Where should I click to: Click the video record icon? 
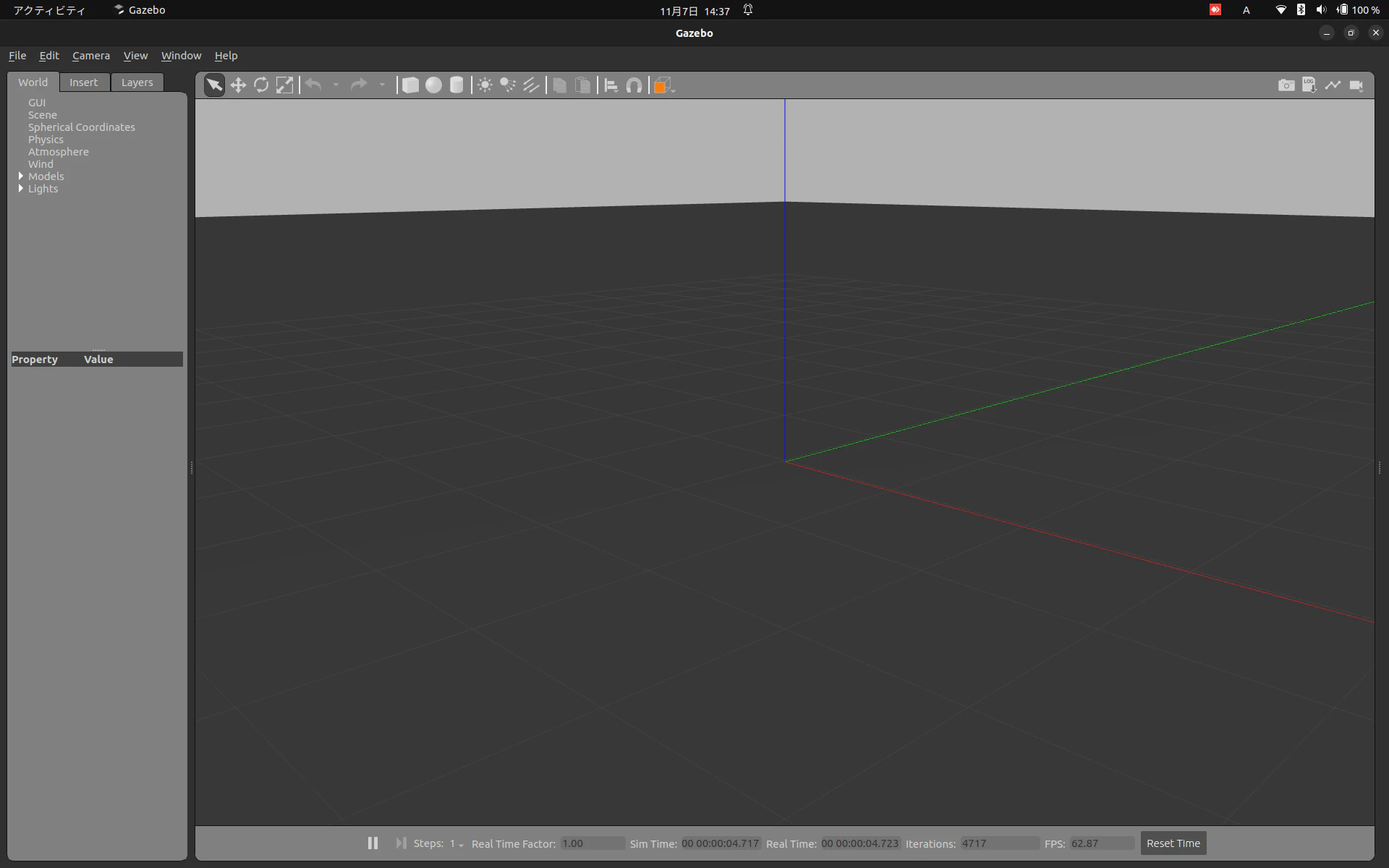(1356, 85)
